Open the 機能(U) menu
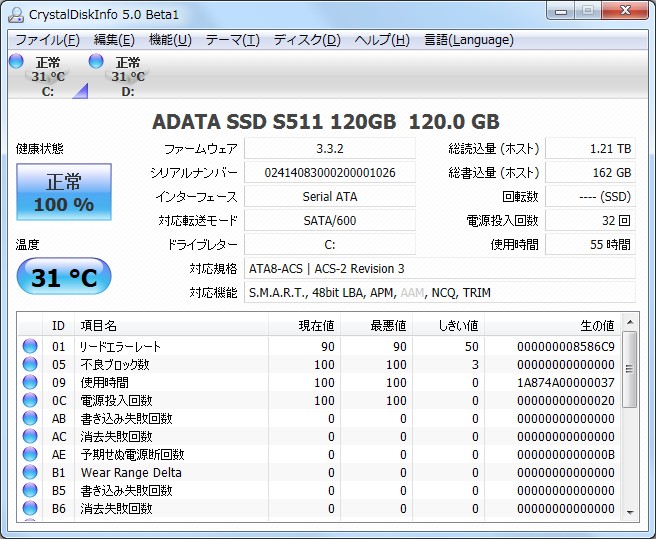The width and height of the screenshot is (656, 539). [x=170, y=40]
